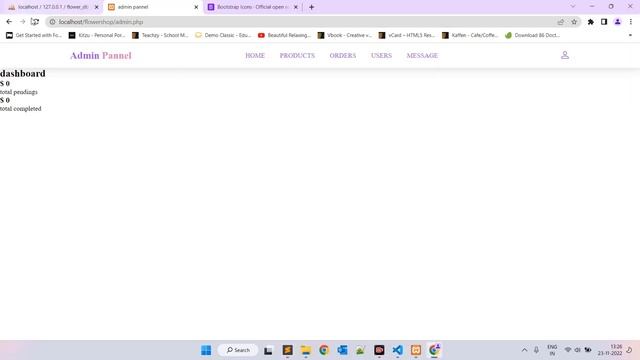Open the Demo Classic - Edu... bookmark
The height and width of the screenshot is (360, 640).
tap(223, 35)
